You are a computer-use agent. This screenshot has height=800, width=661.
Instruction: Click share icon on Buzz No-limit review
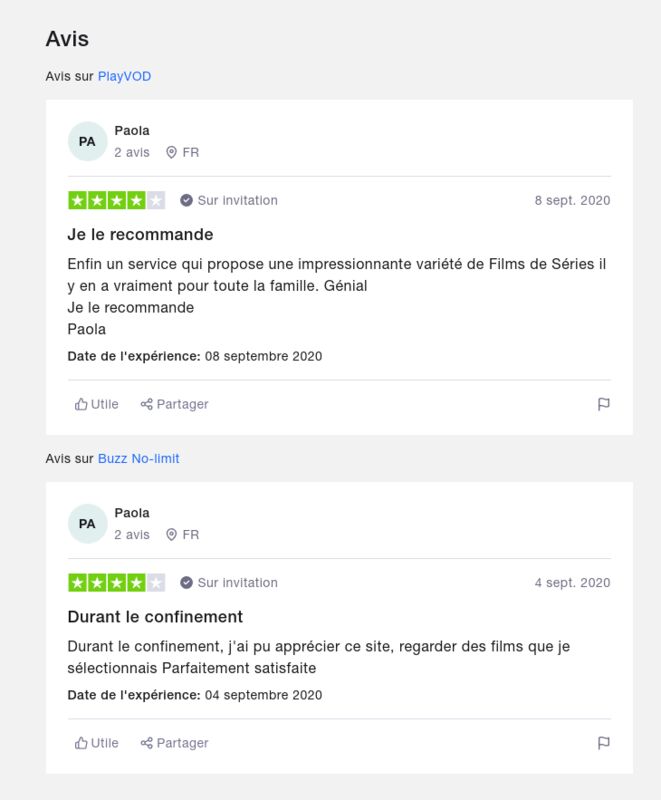click(x=146, y=743)
